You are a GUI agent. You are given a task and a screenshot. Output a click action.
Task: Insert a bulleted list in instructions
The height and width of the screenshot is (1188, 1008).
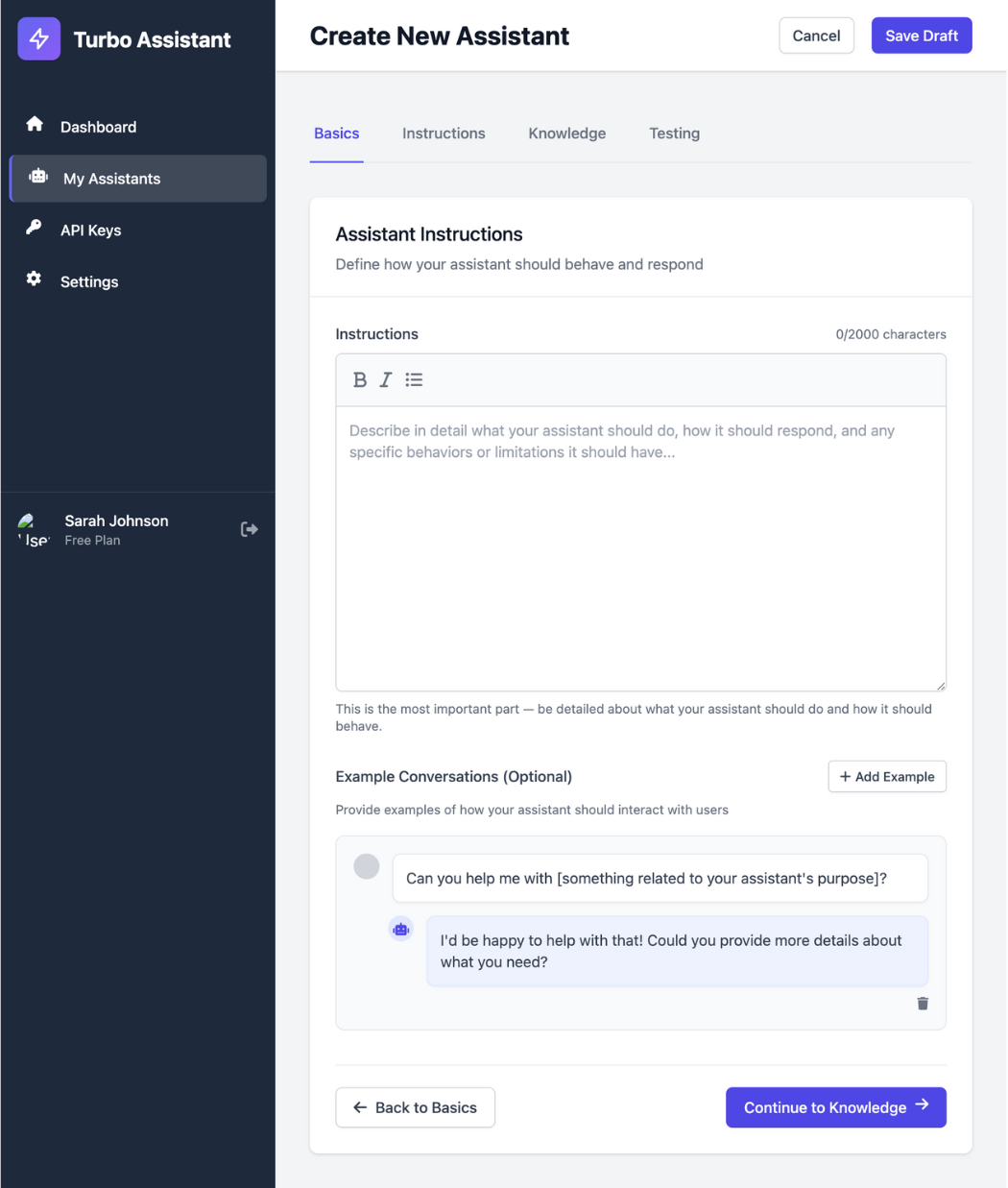pos(414,379)
